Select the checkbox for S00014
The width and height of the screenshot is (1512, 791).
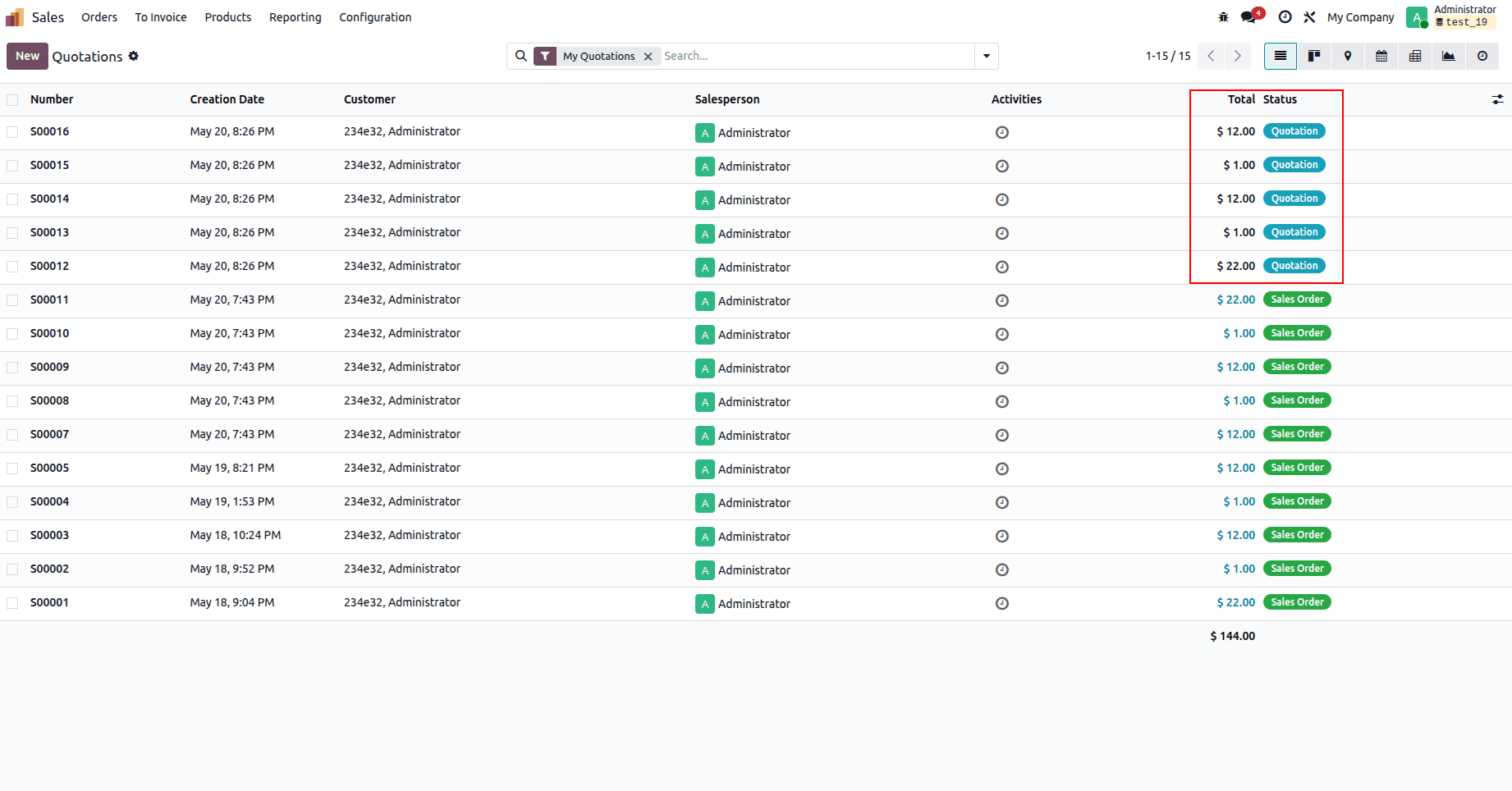(12, 199)
